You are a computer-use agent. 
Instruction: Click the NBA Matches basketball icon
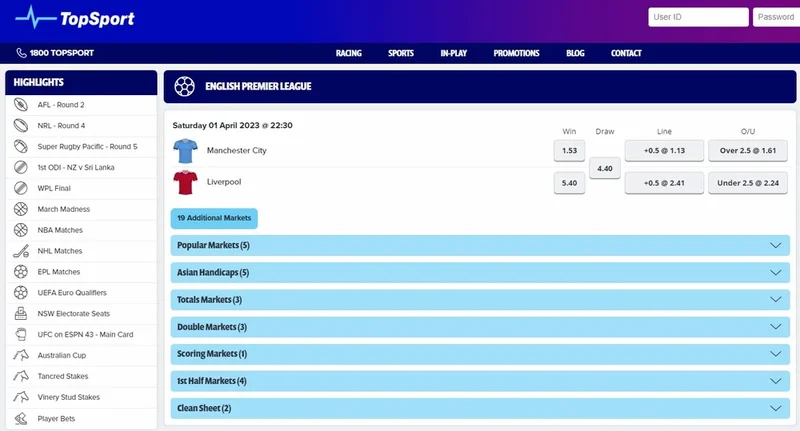click(x=21, y=230)
